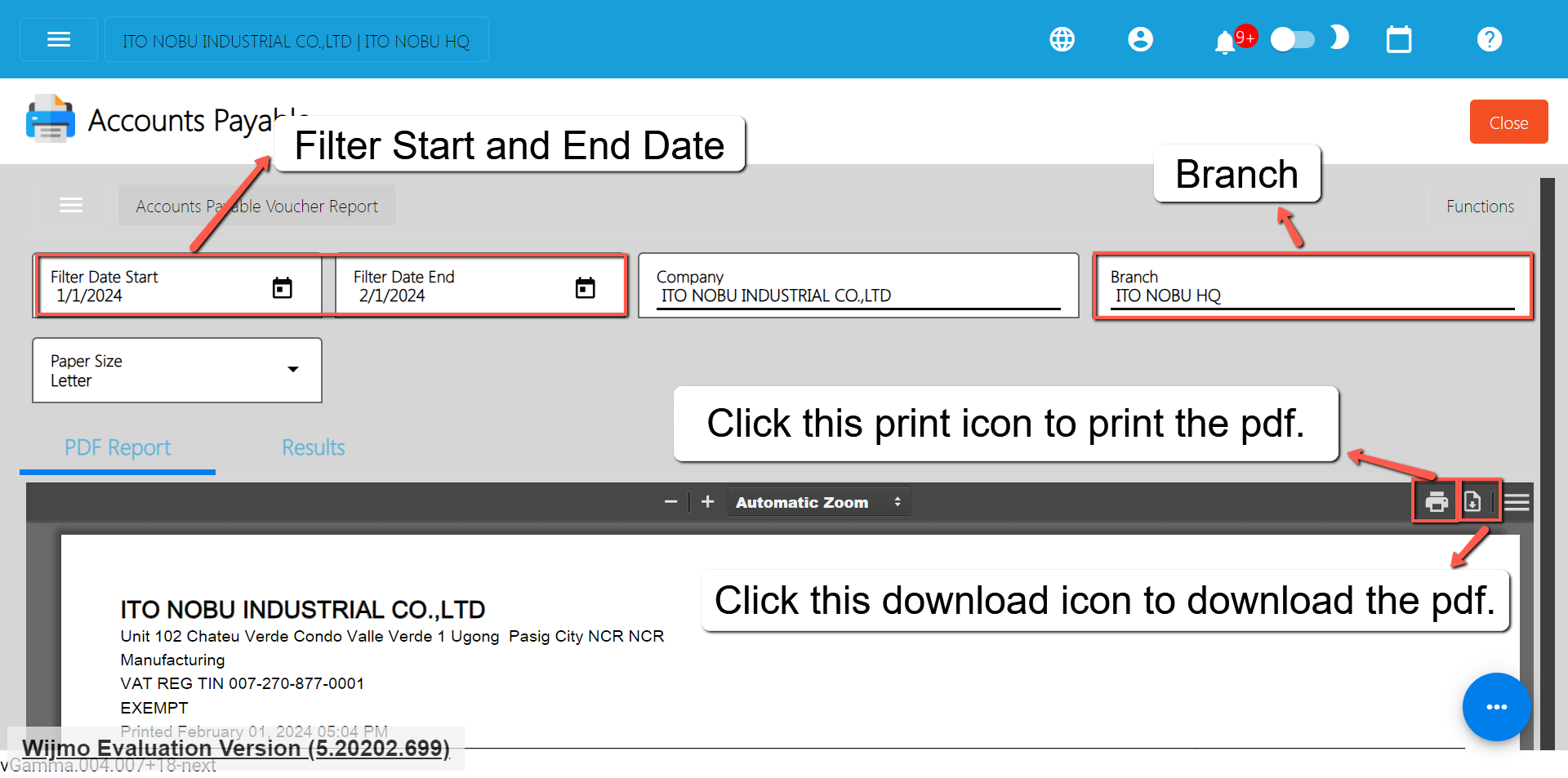This screenshot has width=1568, height=778.
Task: Click the Accounts Payable printer icon
Action: [51, 119]
